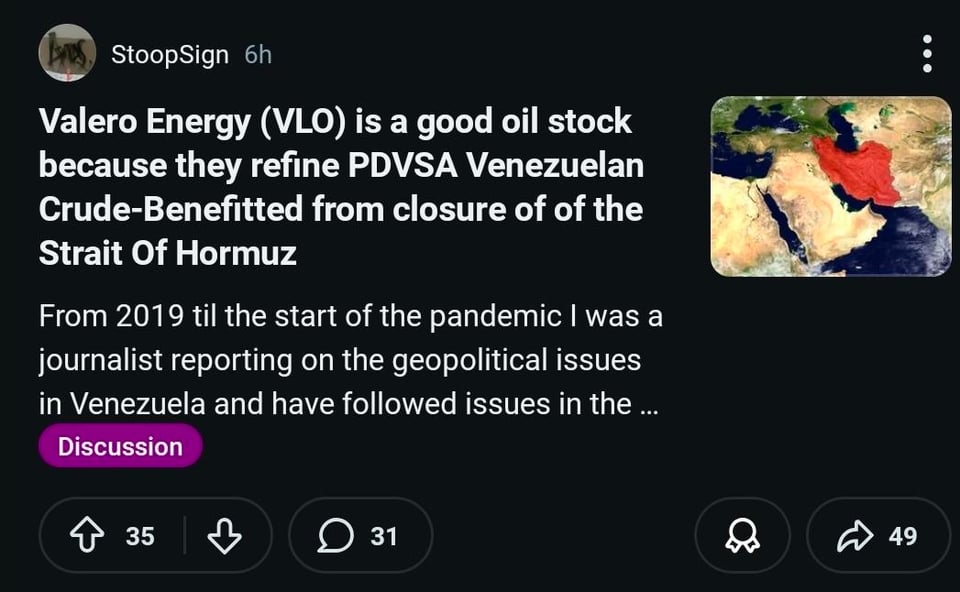The width and height of the screenshot is (960, 592).
Task: Downvote the Valero Energy post
Action: pos(224,536)
